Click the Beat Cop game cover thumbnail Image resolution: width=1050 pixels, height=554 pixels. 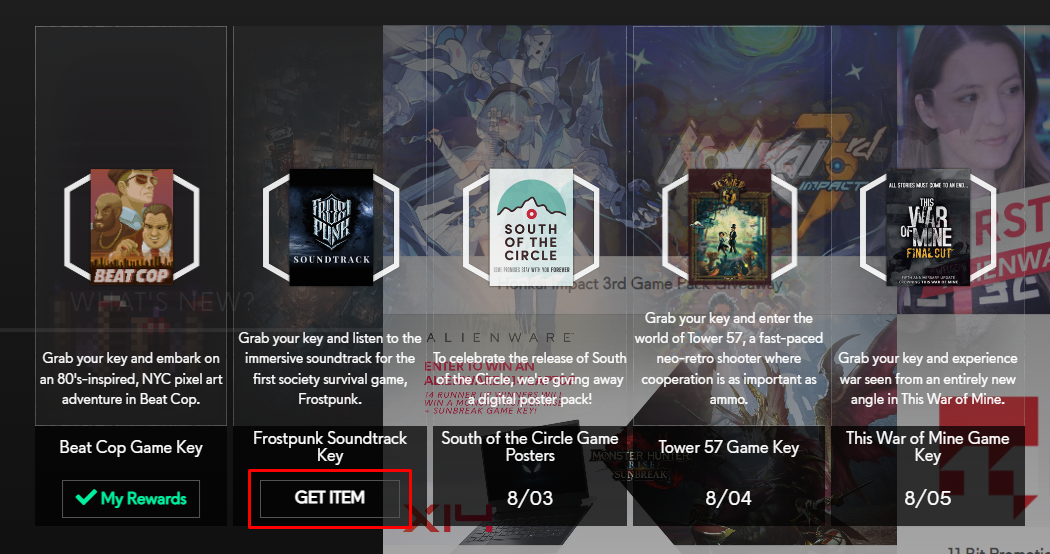tap(131, 227)
